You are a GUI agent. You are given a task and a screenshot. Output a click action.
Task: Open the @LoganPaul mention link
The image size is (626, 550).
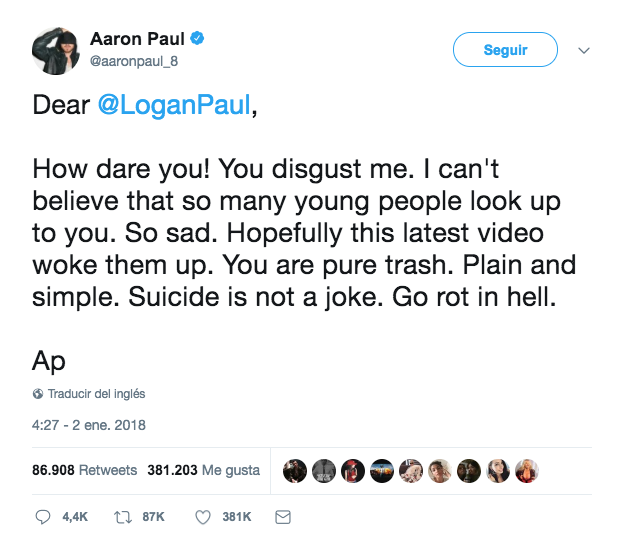pyautogui.click(x=173, y=107)
